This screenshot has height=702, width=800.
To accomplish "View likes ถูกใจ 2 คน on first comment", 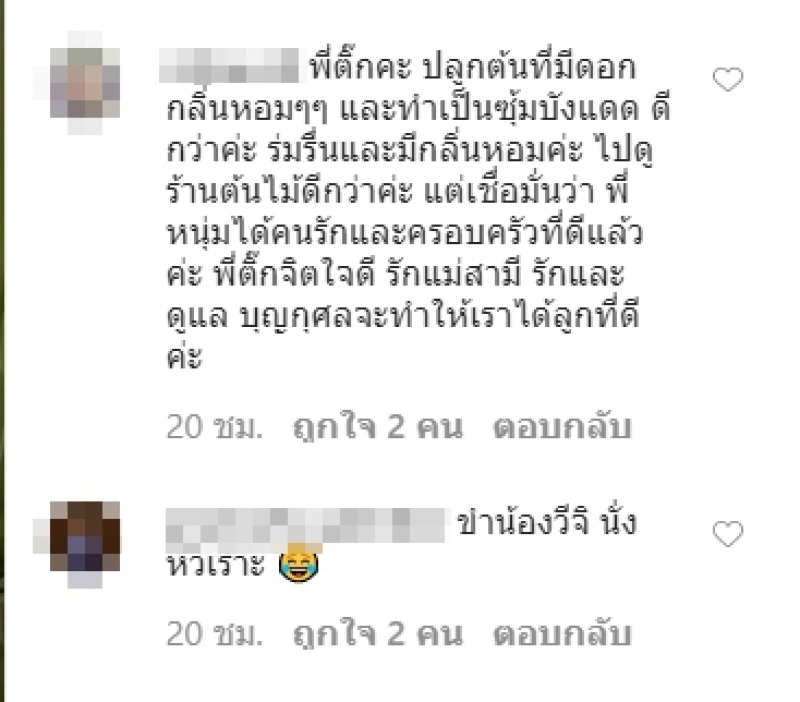I will (378, 427).
